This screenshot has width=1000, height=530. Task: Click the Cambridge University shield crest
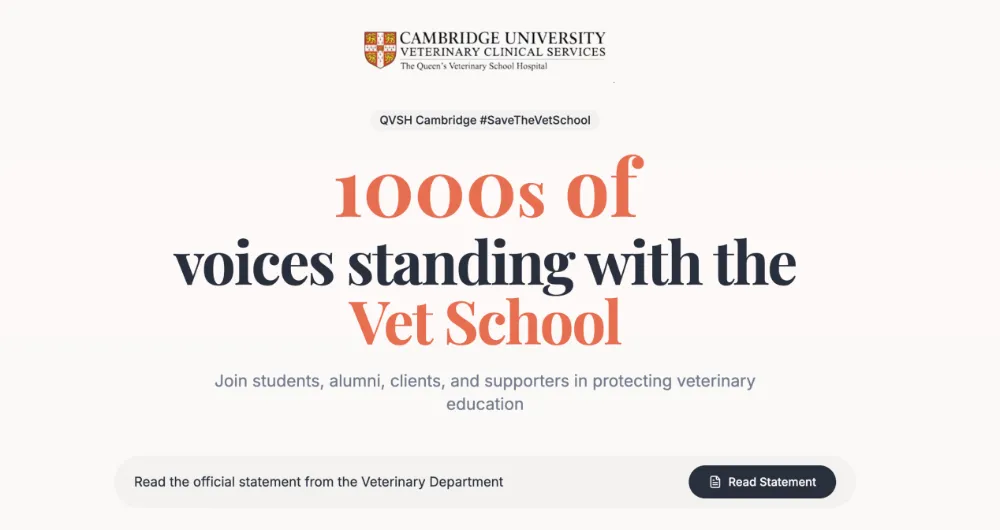(379, 49)
